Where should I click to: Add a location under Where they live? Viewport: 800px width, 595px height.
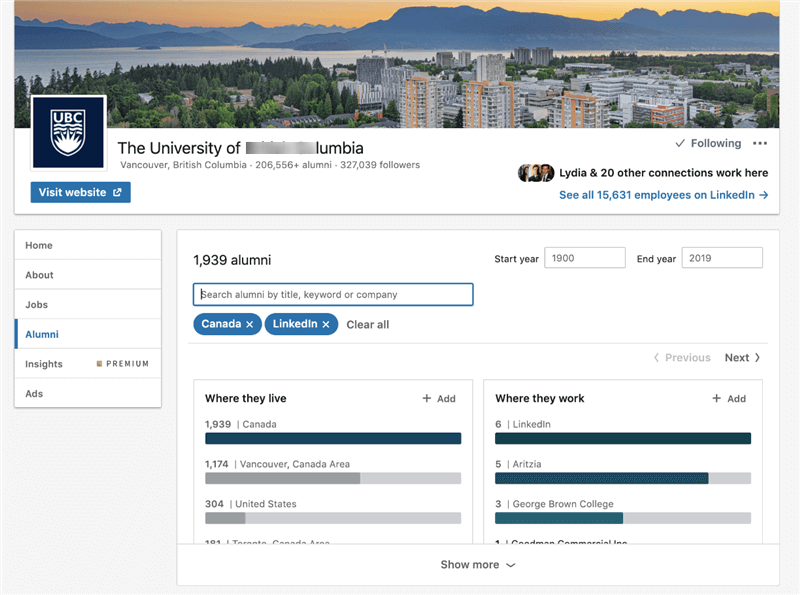pyautogui.click(x=439, y=398)
